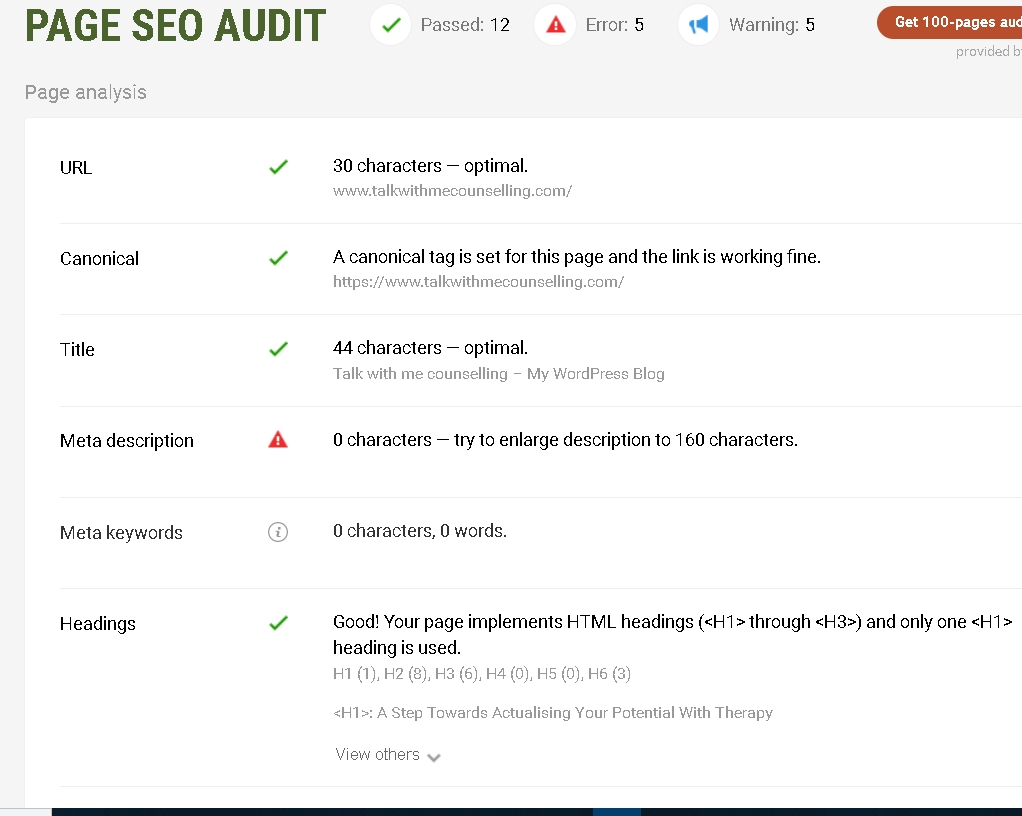Click the info icon beside Meta keywords
Screen dimensions: 1022x816
(x=278, y=532)
